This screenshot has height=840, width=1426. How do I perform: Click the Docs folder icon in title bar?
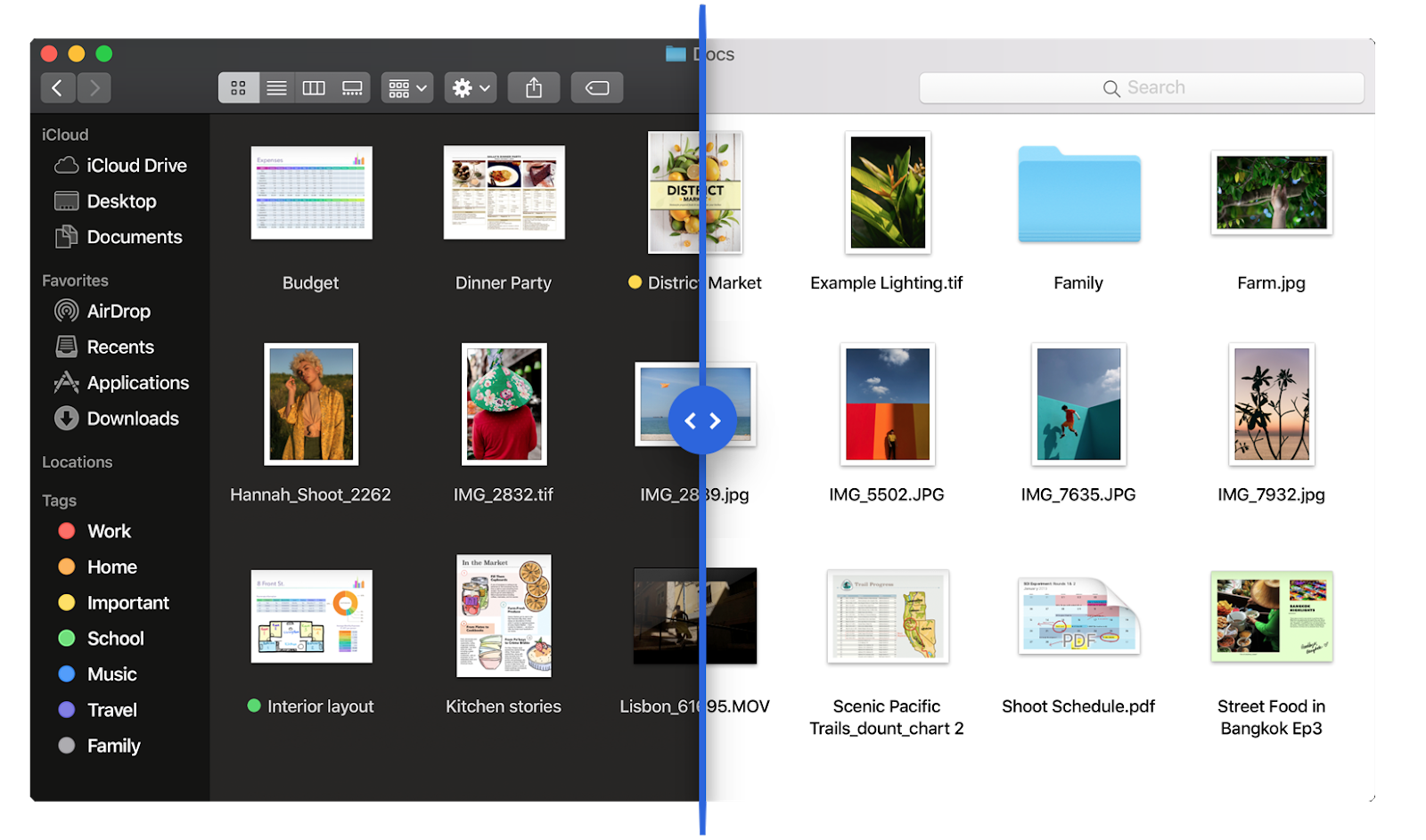[x=676, y=54]
